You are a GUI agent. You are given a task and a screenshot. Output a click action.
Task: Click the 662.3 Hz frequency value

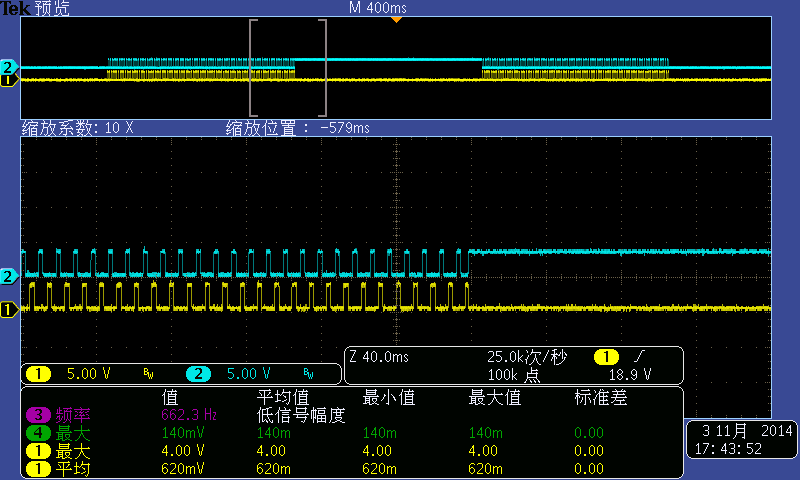coord(189,415)
